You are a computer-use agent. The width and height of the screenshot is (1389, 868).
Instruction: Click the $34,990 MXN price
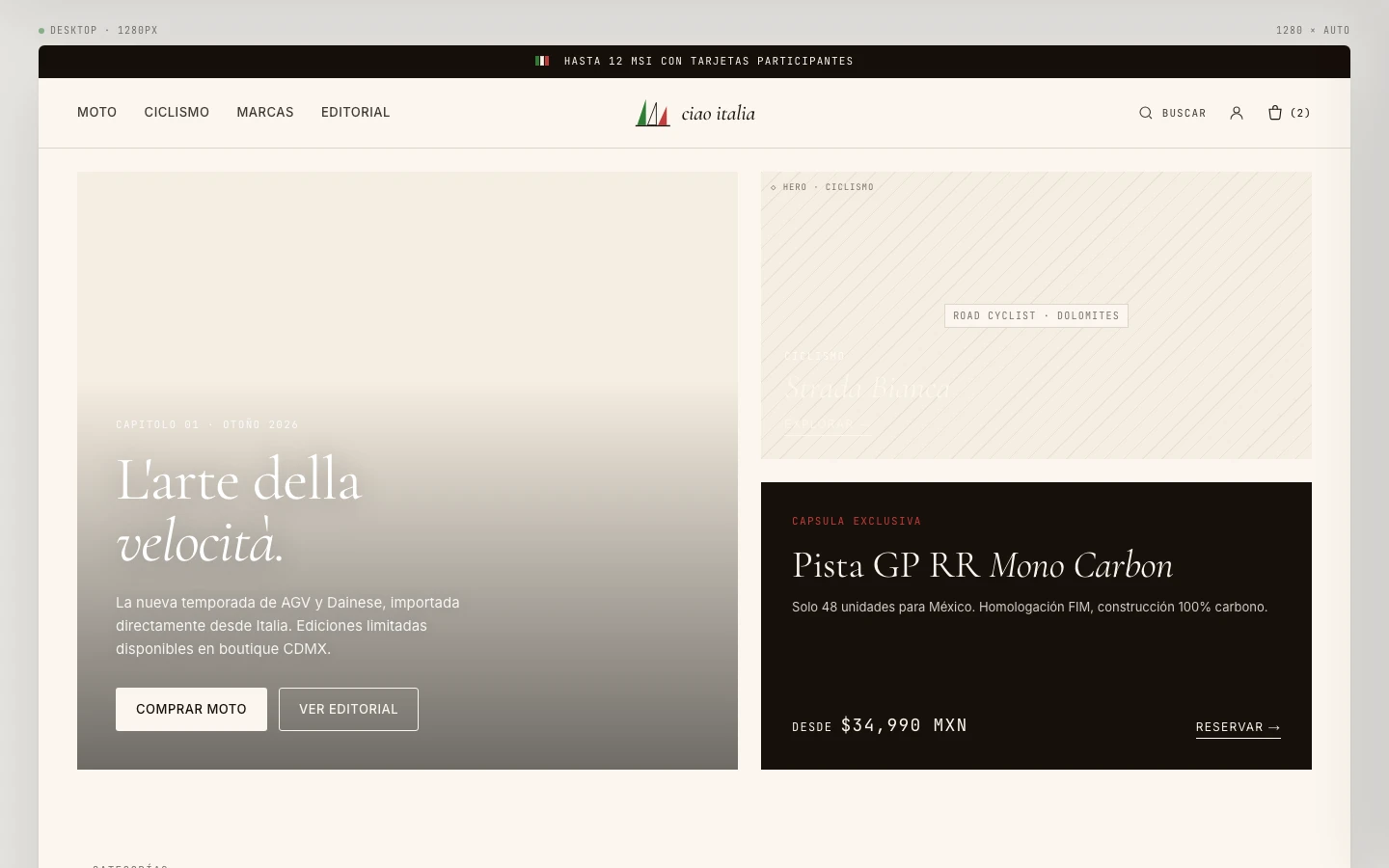(x=904, y=725)
